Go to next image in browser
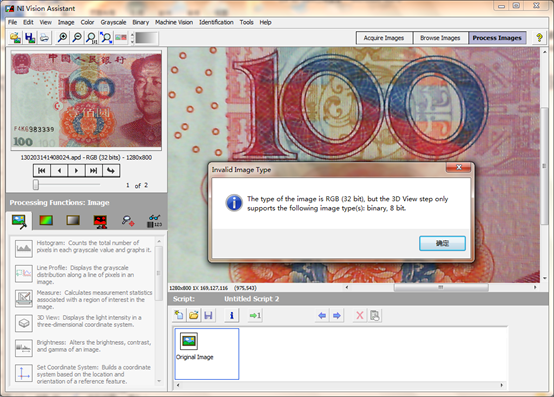Image resolution: width=554 pixels, height=397 pixels. [76, 171]
